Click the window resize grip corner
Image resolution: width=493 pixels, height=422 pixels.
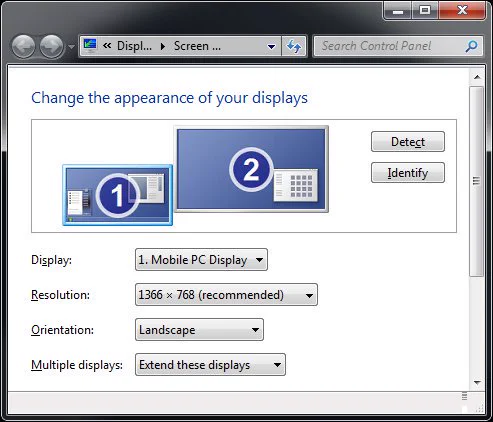[x=479, y=408]
